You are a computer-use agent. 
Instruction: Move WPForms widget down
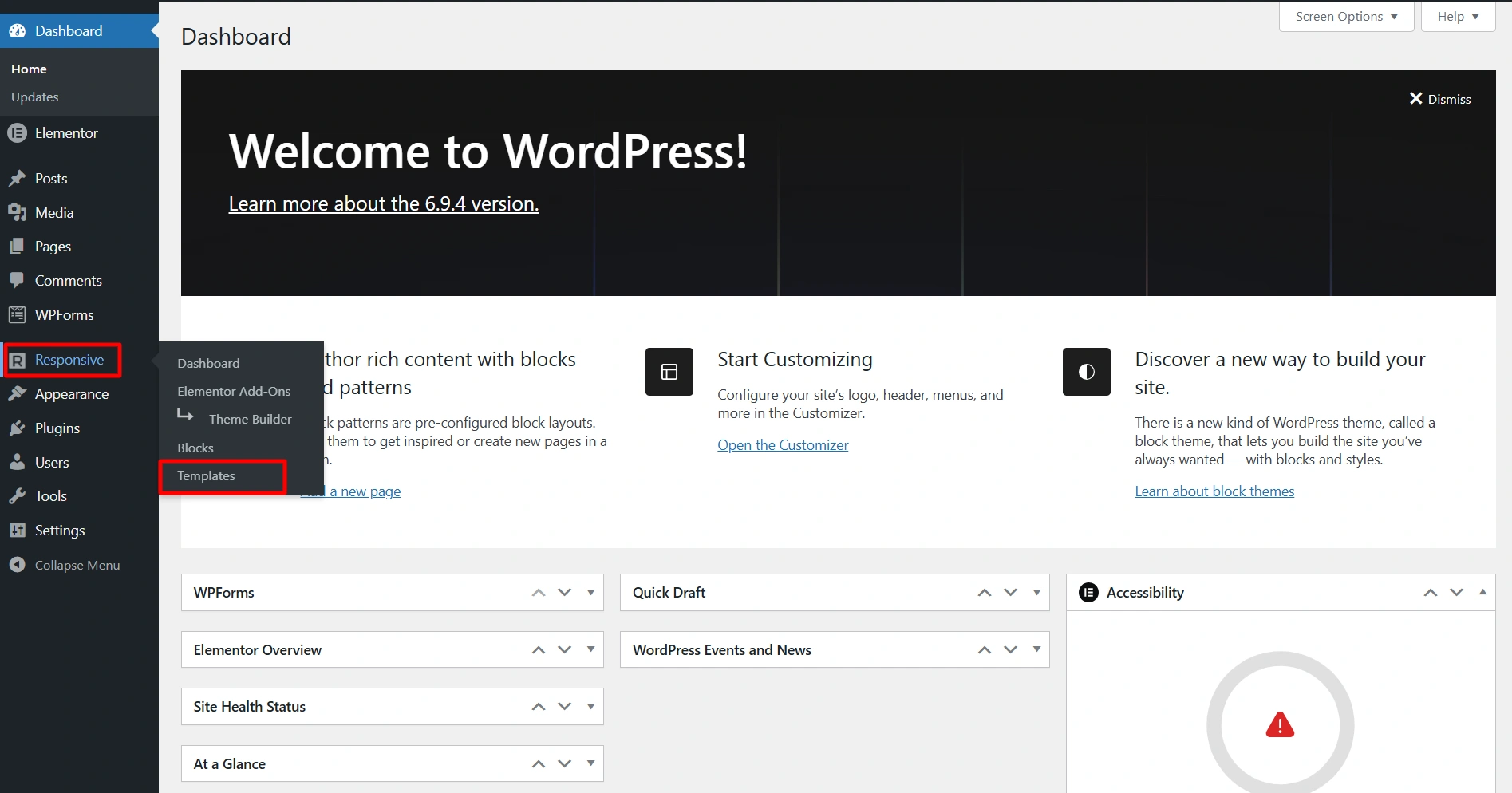[x=565, y=593]
